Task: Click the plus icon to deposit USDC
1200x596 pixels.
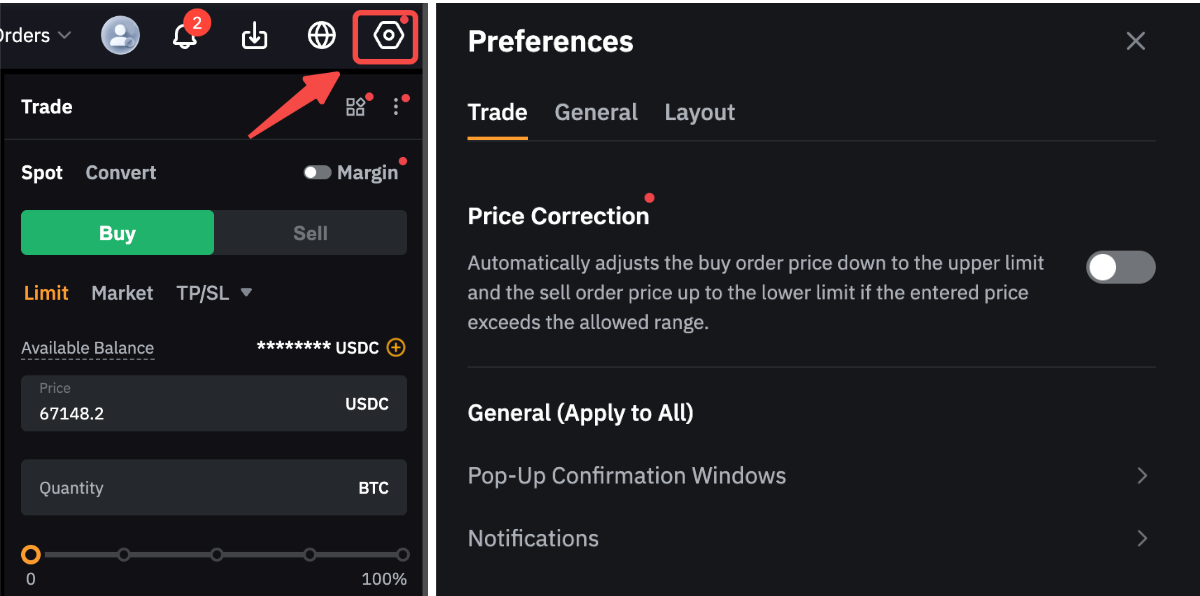Action: (396, 348)
